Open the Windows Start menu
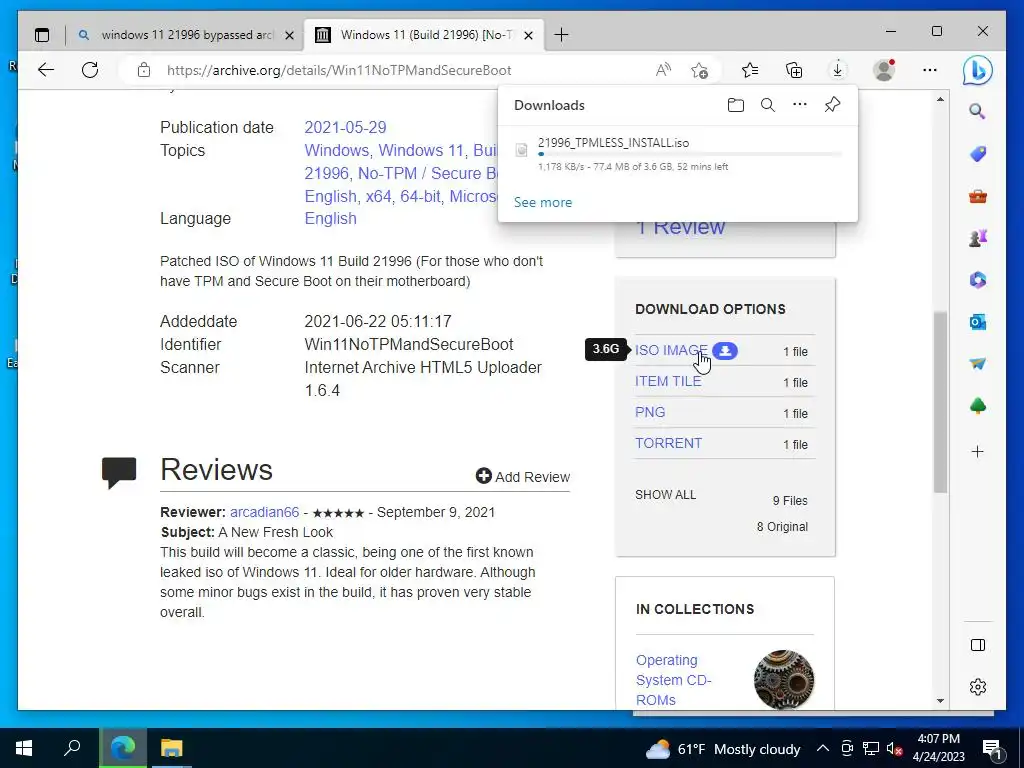1024x768 pixels. click(24, 748)
